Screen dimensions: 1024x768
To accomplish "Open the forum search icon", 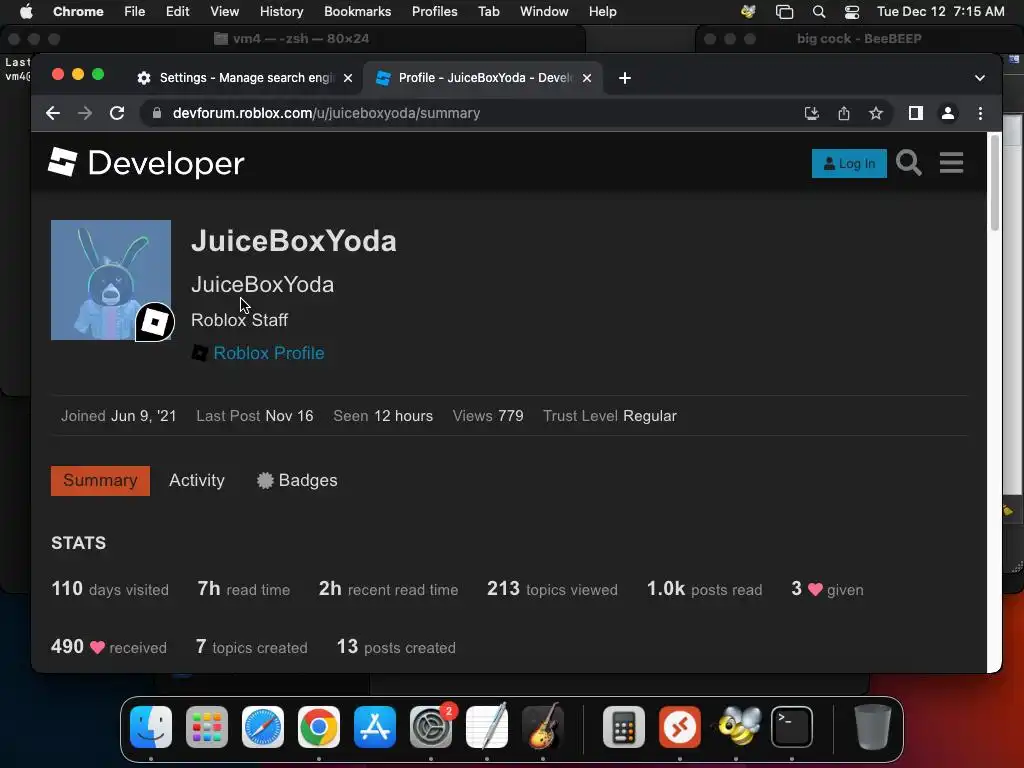I will 908,163.
